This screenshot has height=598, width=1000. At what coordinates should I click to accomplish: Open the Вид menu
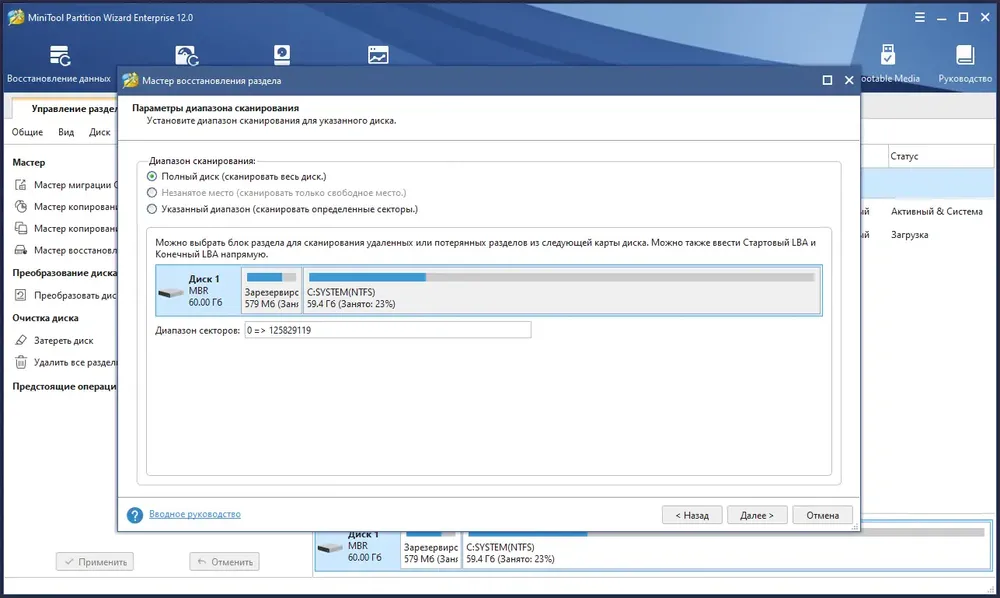pos(66,132)
